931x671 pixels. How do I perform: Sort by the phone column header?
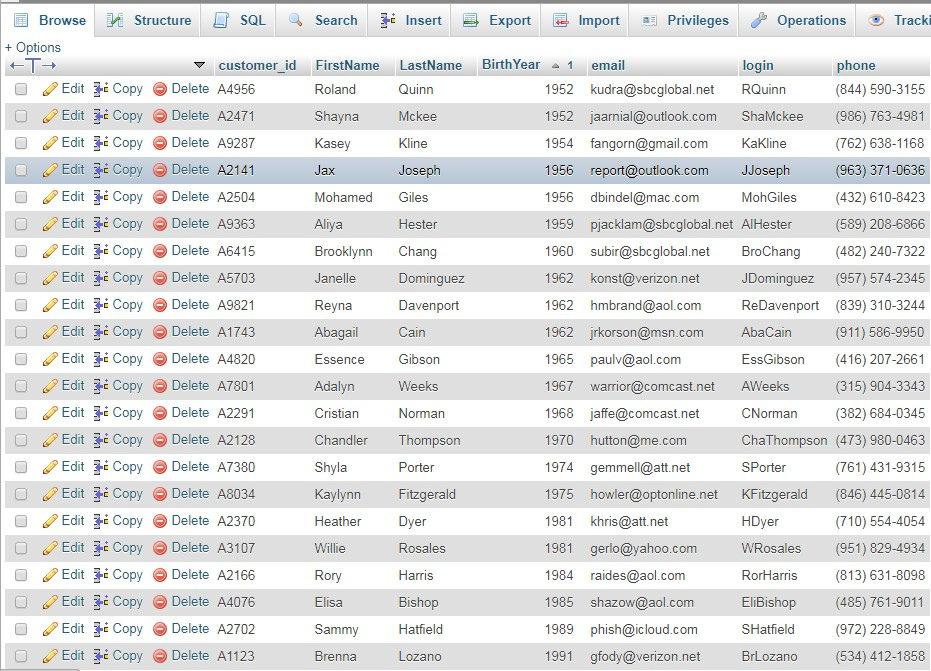(856, 65)
